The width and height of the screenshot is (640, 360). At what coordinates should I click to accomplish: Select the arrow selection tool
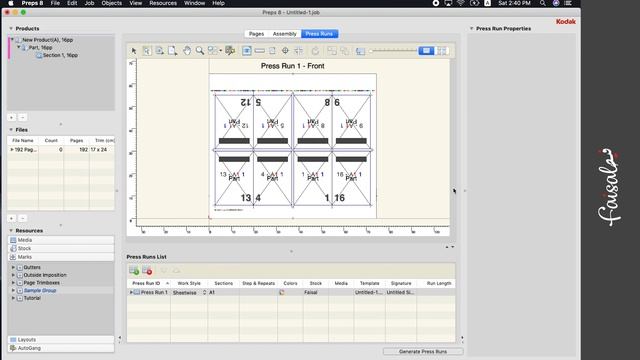point(134,51)
